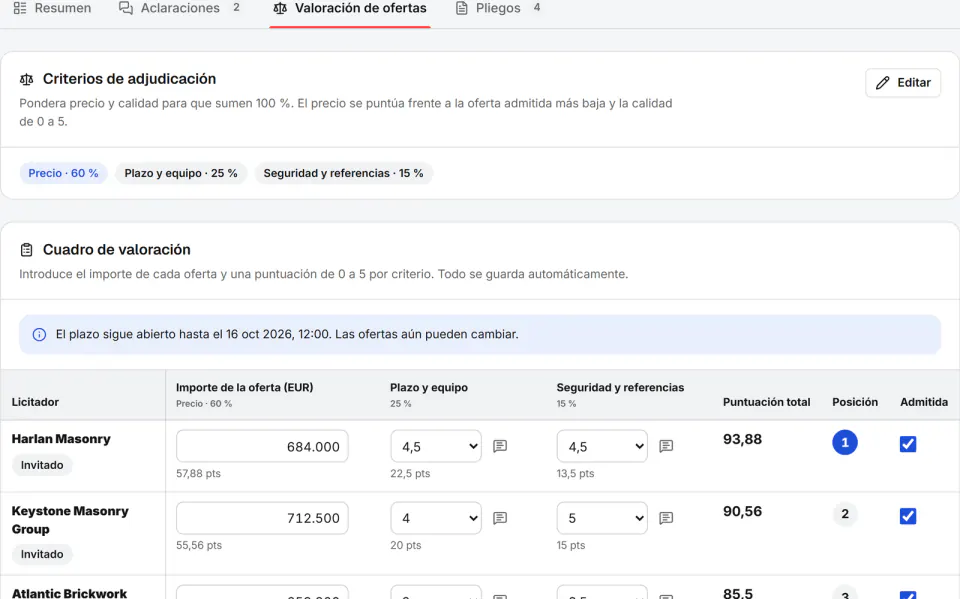960x599 pixels.
Task: Open comment for Keystone Masonry Plazo y equipo
Action: 500,518
